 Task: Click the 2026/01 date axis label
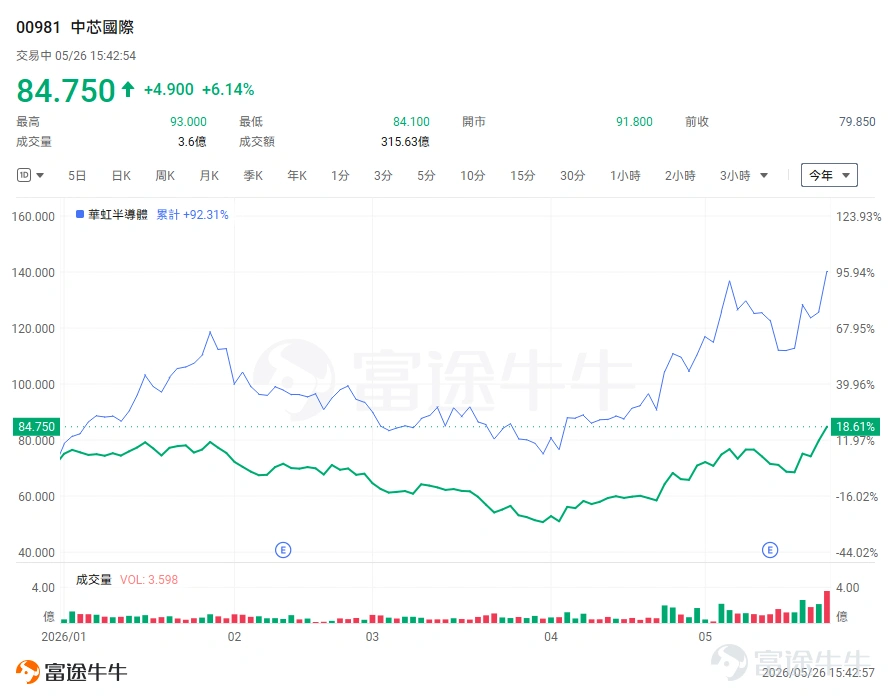click(x=64, y=636)
